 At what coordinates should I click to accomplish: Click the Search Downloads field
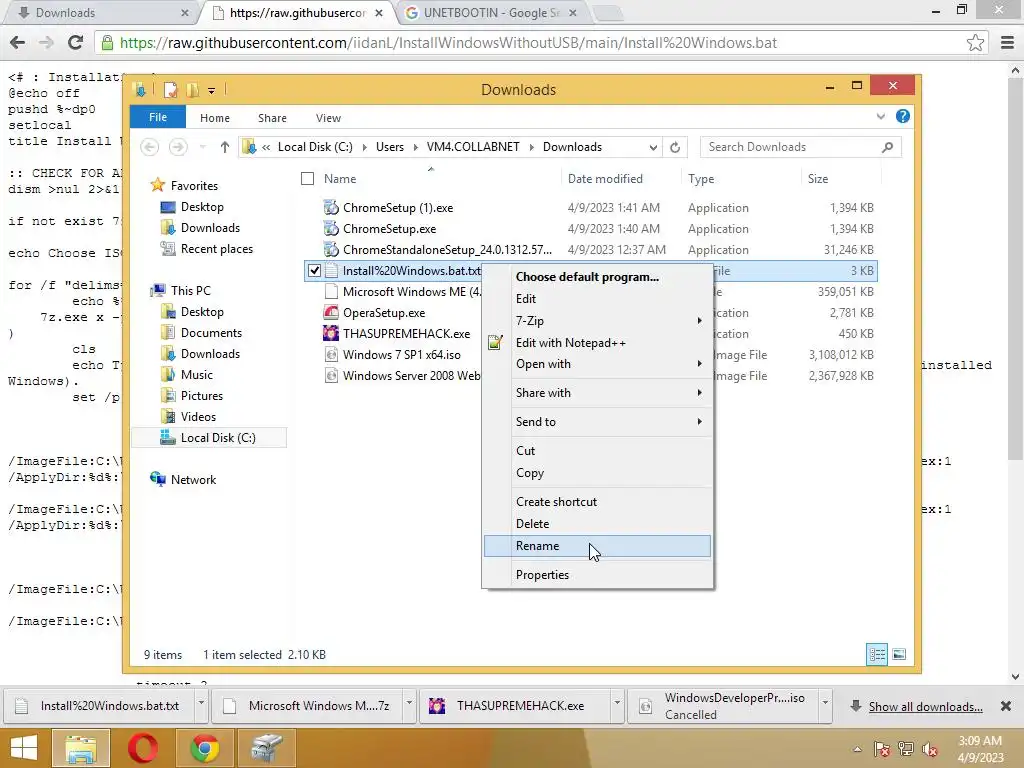pyautogui.click(x=800, y=147)
